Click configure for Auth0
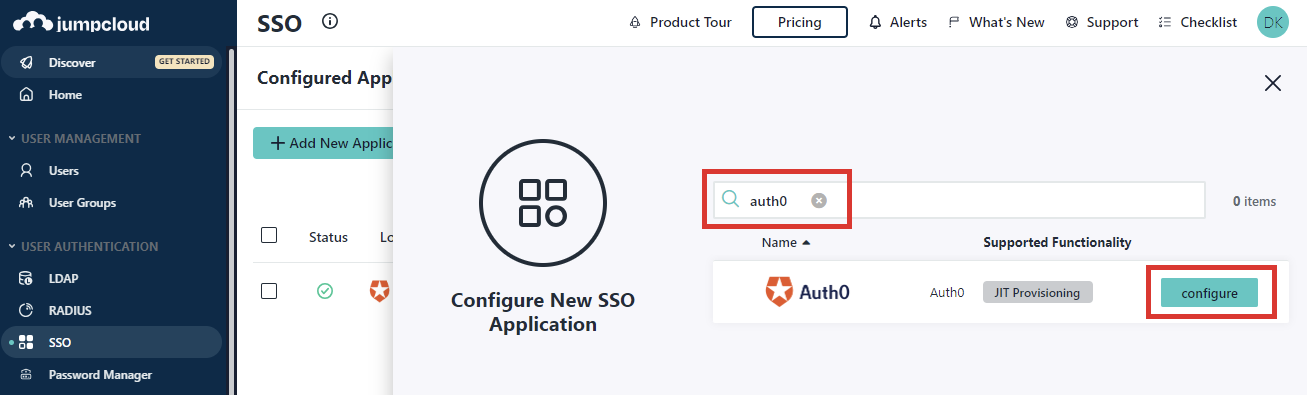The width and height of the screenshot is (1307, 395). click(1209, 293)
